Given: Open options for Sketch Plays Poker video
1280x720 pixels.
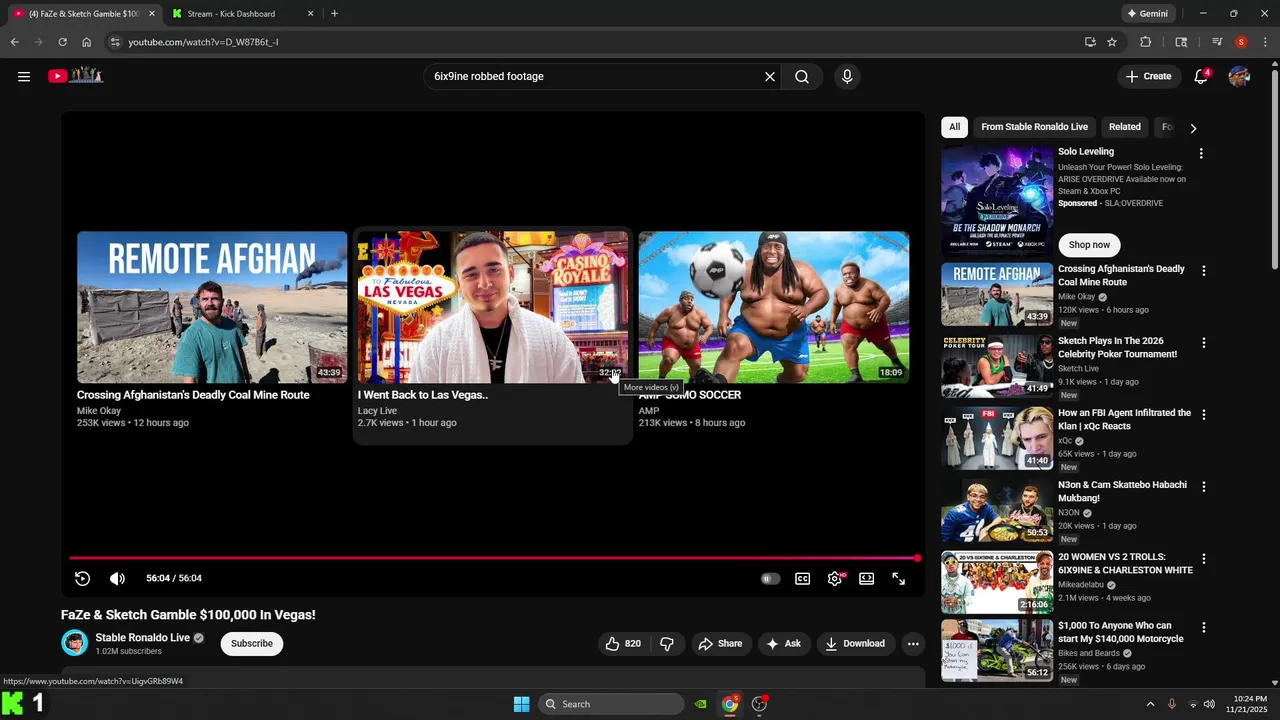Looking at the screenshot, I should [x=1203, y=343].
